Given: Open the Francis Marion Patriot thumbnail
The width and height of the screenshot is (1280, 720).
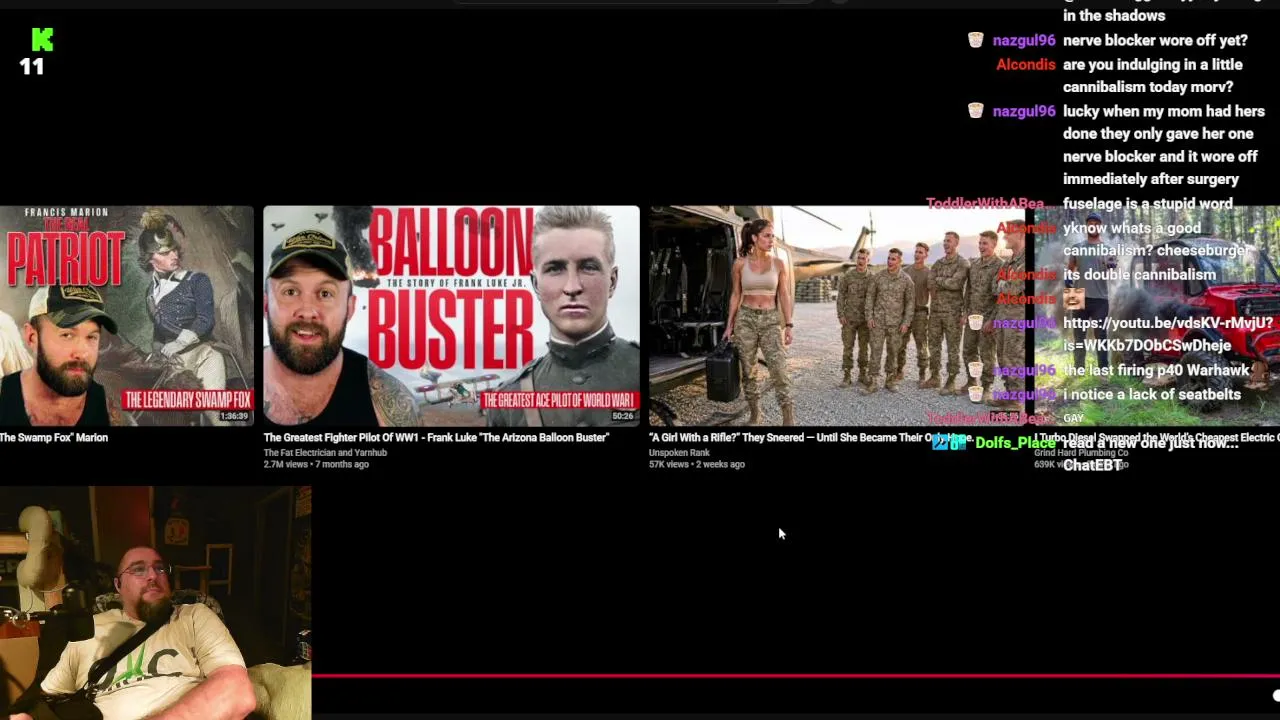Looking at the screenshot, I should coord(127,316).
